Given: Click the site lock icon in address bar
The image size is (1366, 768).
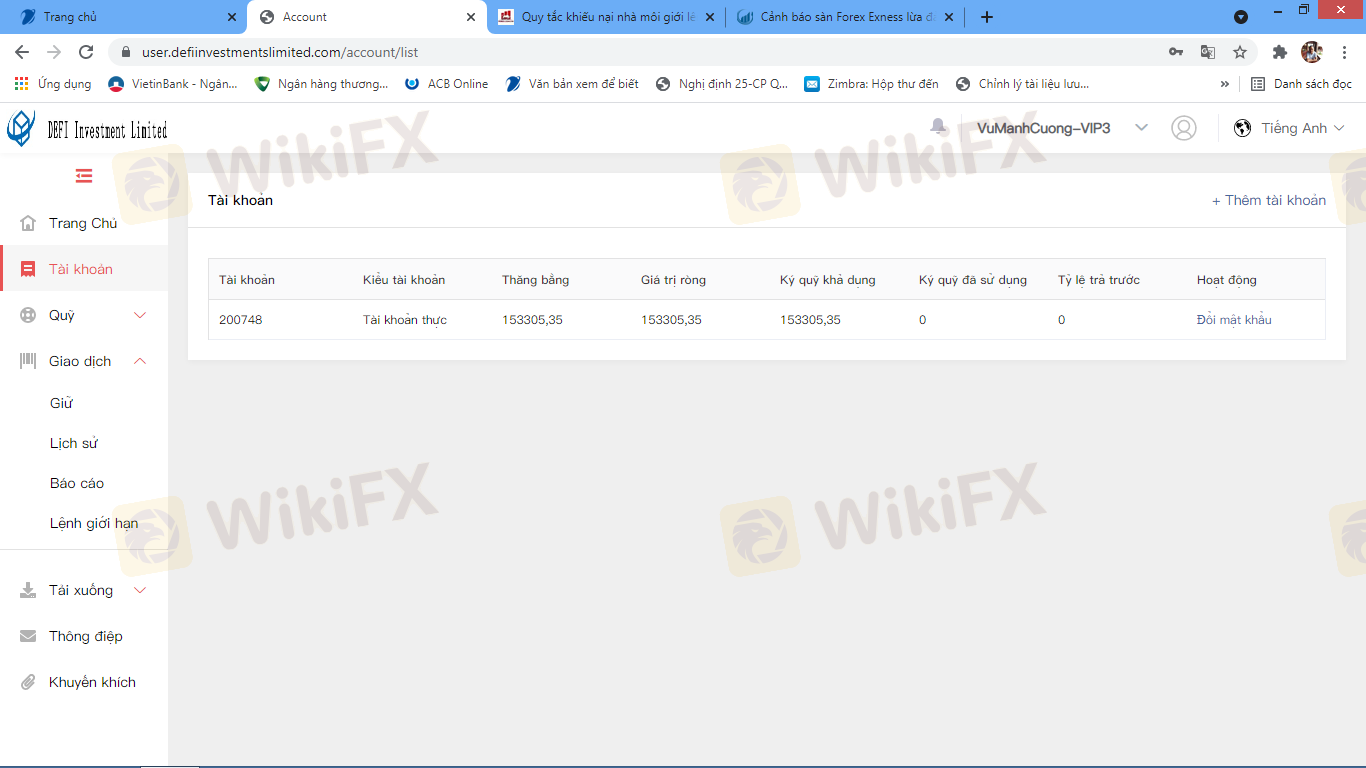Looking at the screenshot, I should [126, 52].
